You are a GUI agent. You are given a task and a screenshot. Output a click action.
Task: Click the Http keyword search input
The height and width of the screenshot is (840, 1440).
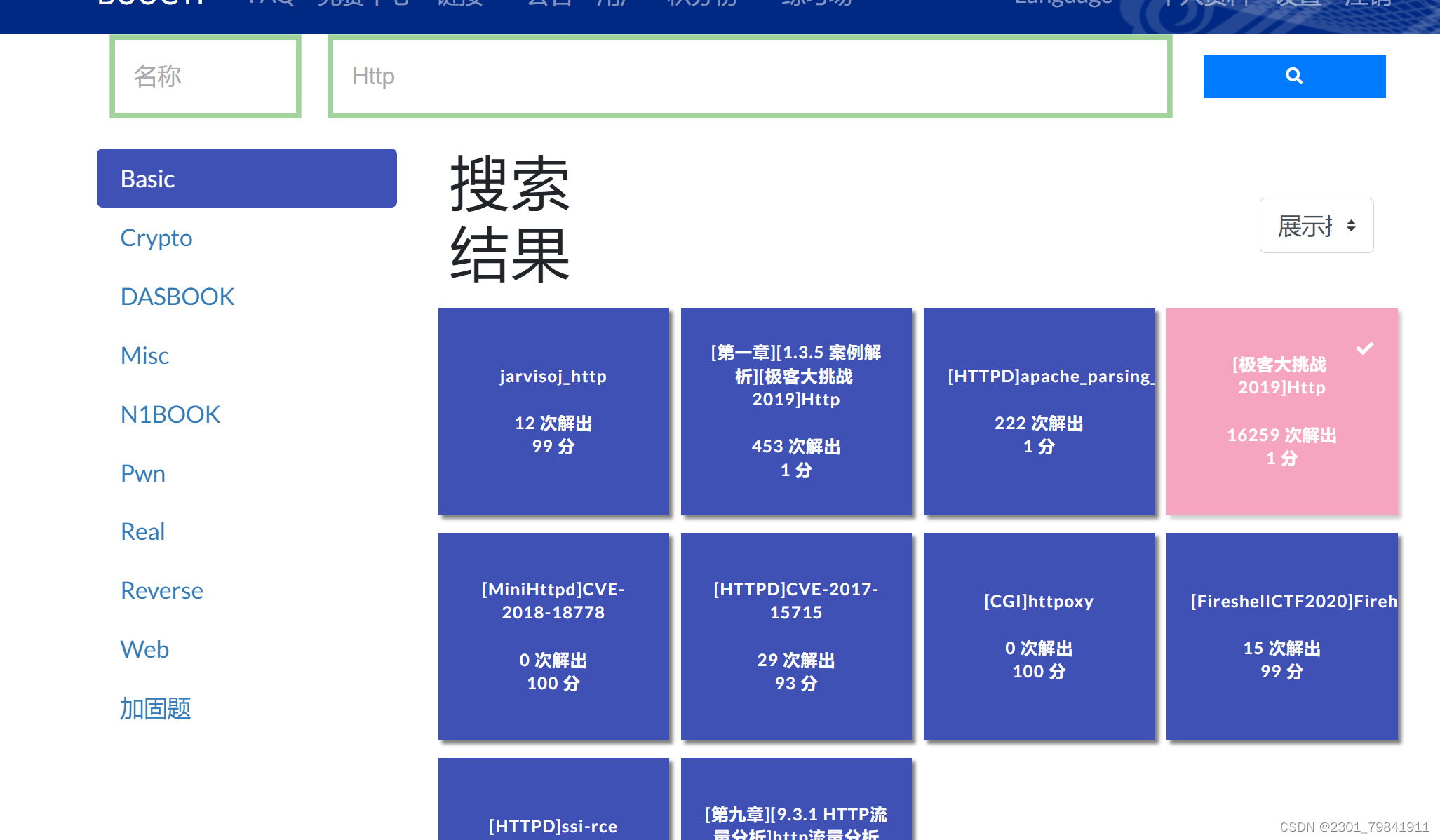click(x=748, y=76)
